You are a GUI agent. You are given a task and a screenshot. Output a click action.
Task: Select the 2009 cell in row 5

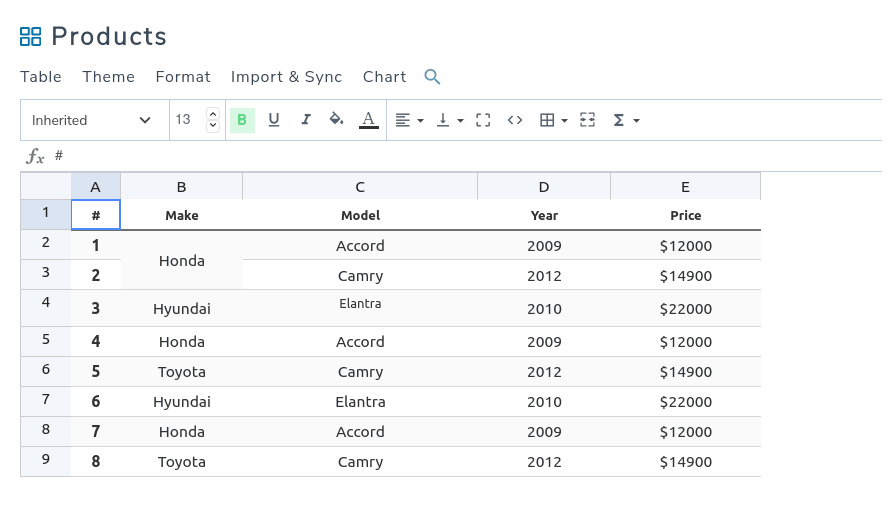coord(544,341)
